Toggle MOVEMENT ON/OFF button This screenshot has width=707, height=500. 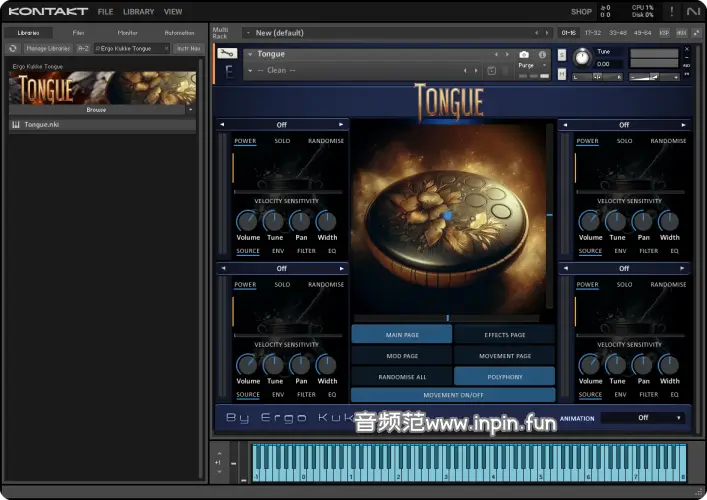click(x=453, y=395)
